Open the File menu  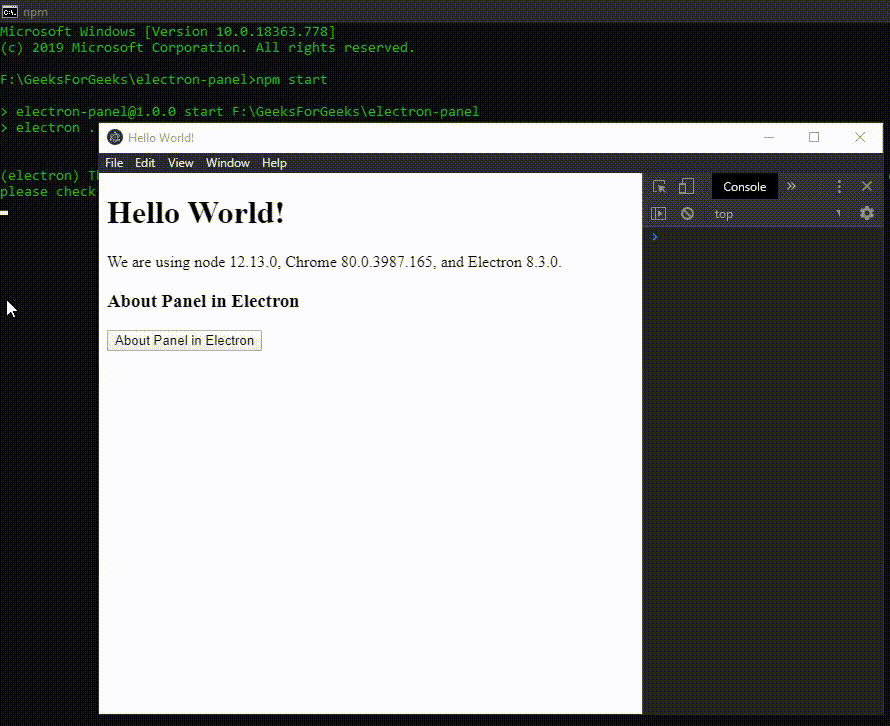click(114, 163)
